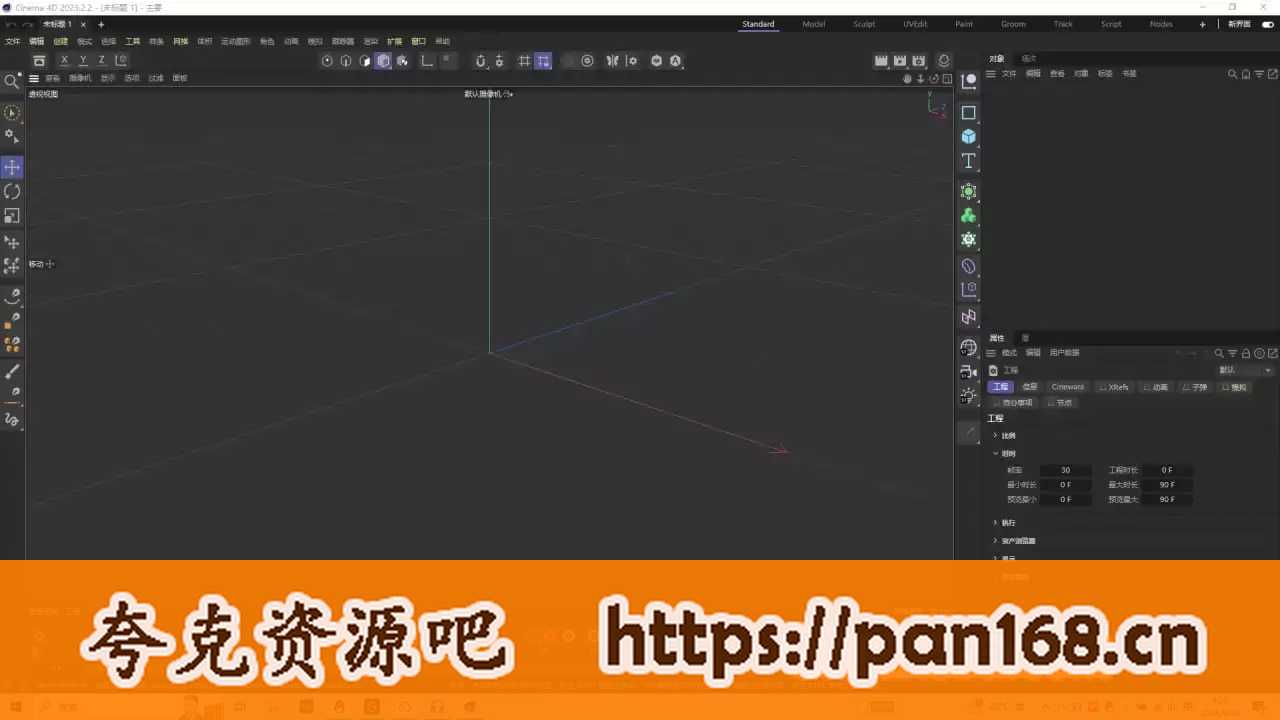Click the 工程时长 field showing 0 F
The height and width of the screenshot is (720, 1280).
point(1167,470)
